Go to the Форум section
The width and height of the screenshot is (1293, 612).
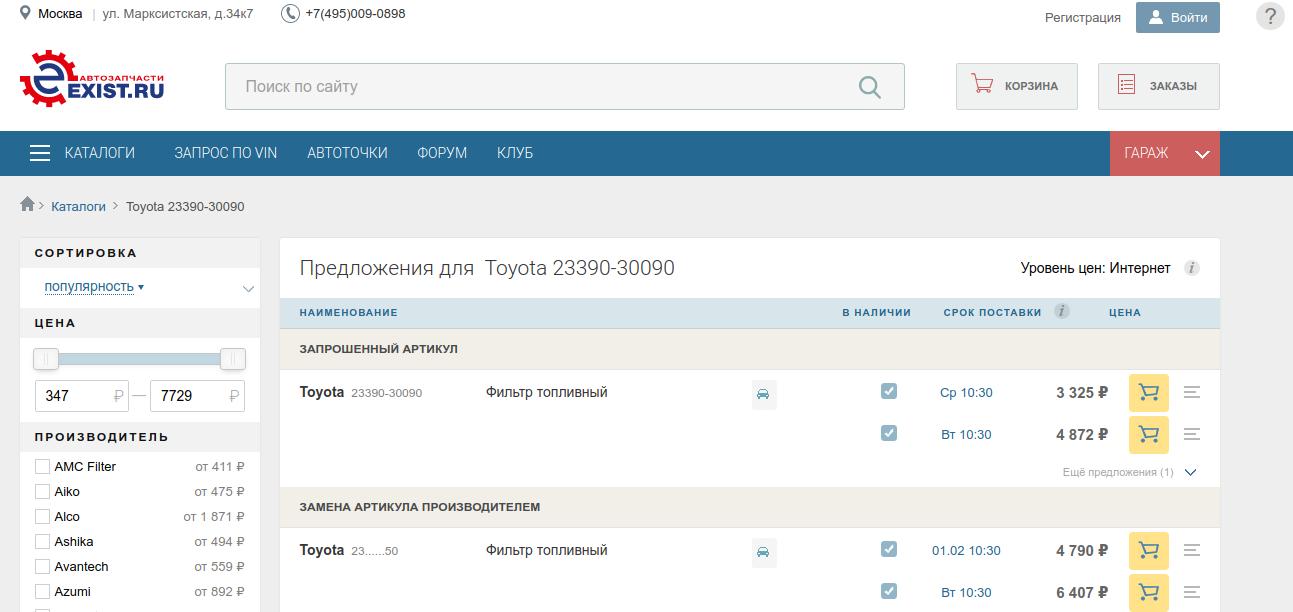click(442, 153)
